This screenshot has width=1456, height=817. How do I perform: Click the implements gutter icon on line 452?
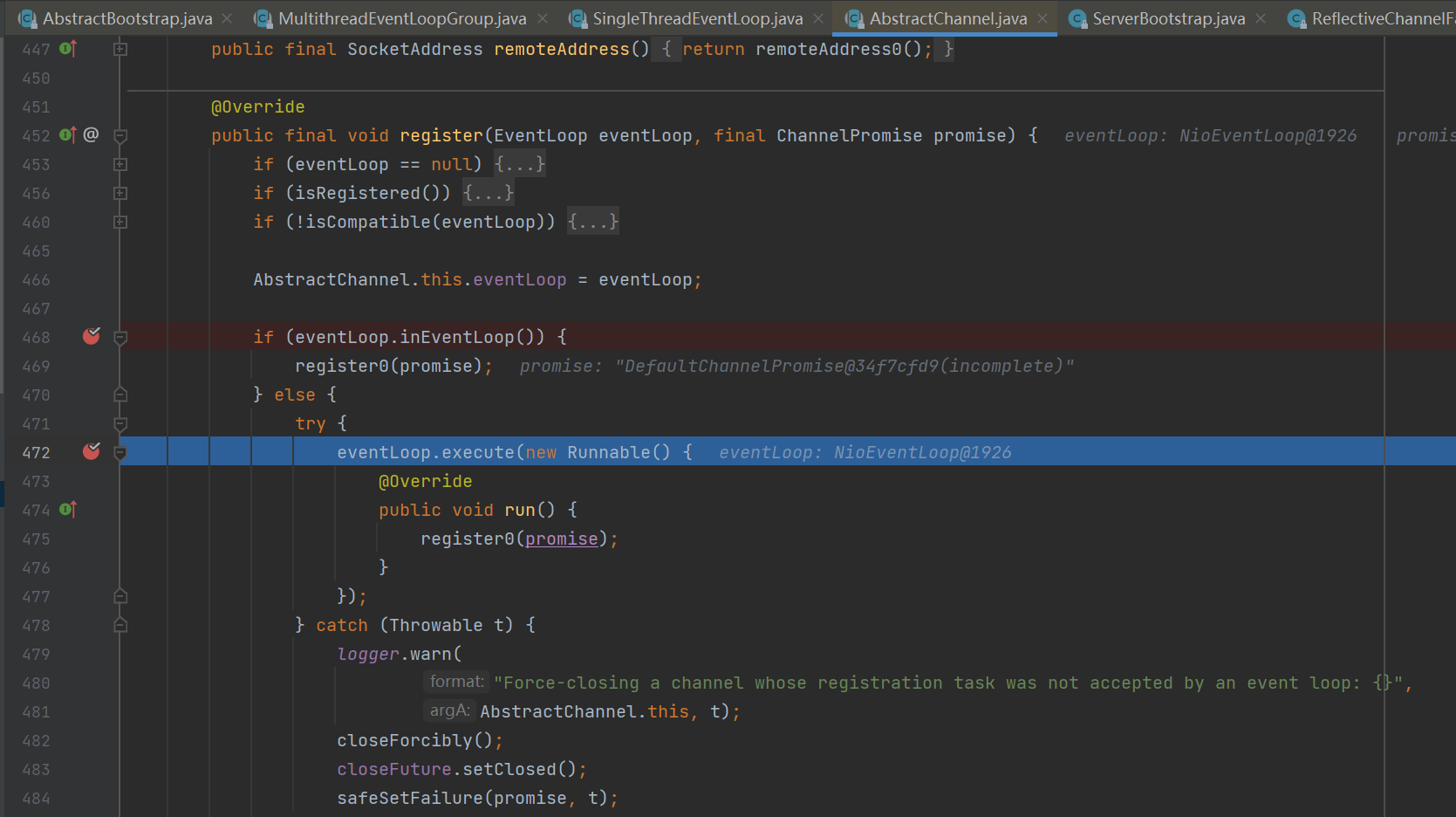(68, 135)
